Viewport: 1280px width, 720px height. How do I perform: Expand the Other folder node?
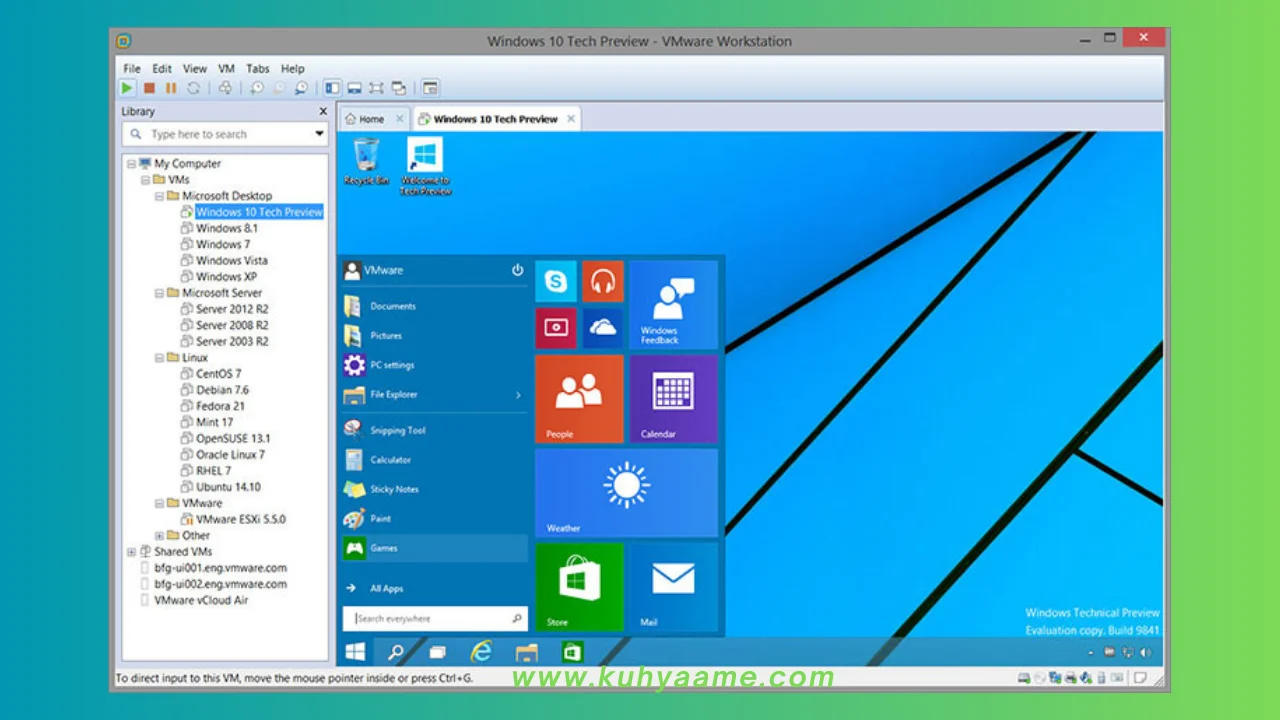pyautogui.click(x=159, y=535)
